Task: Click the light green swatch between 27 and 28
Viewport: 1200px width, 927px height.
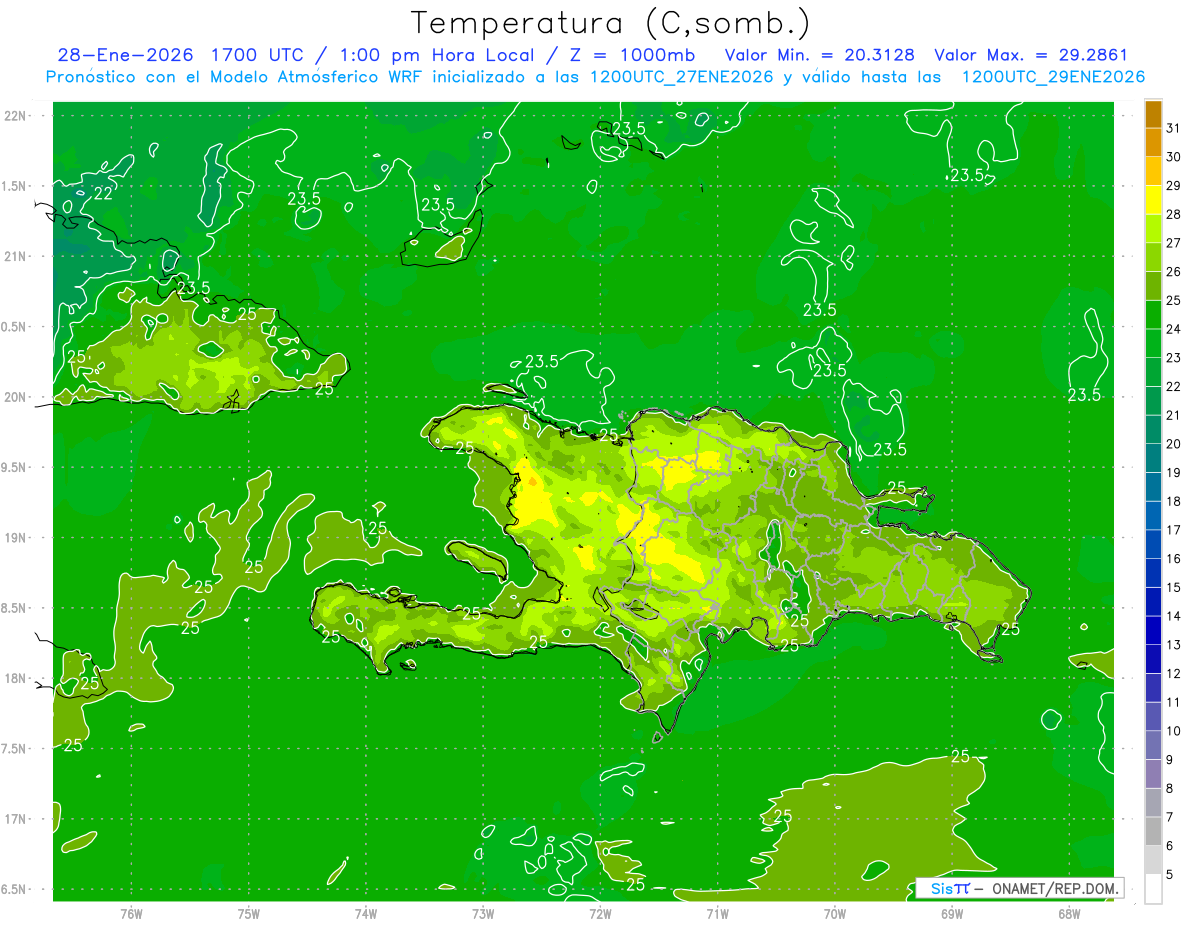Action: [x=1153, y=228]
